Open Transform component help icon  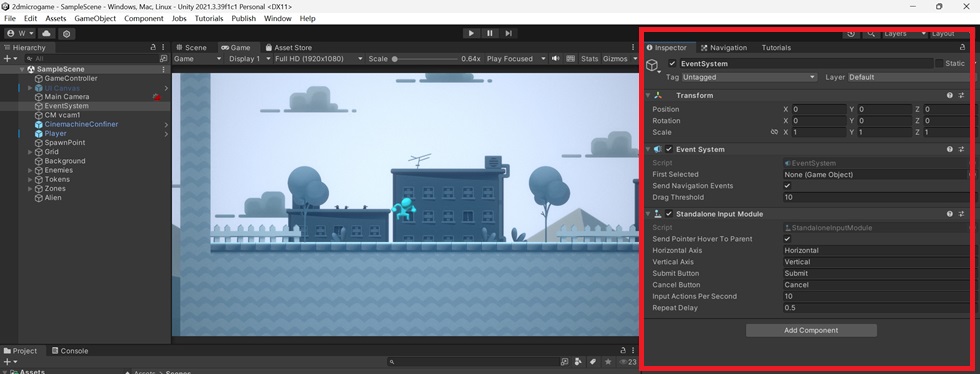(949, 96)
